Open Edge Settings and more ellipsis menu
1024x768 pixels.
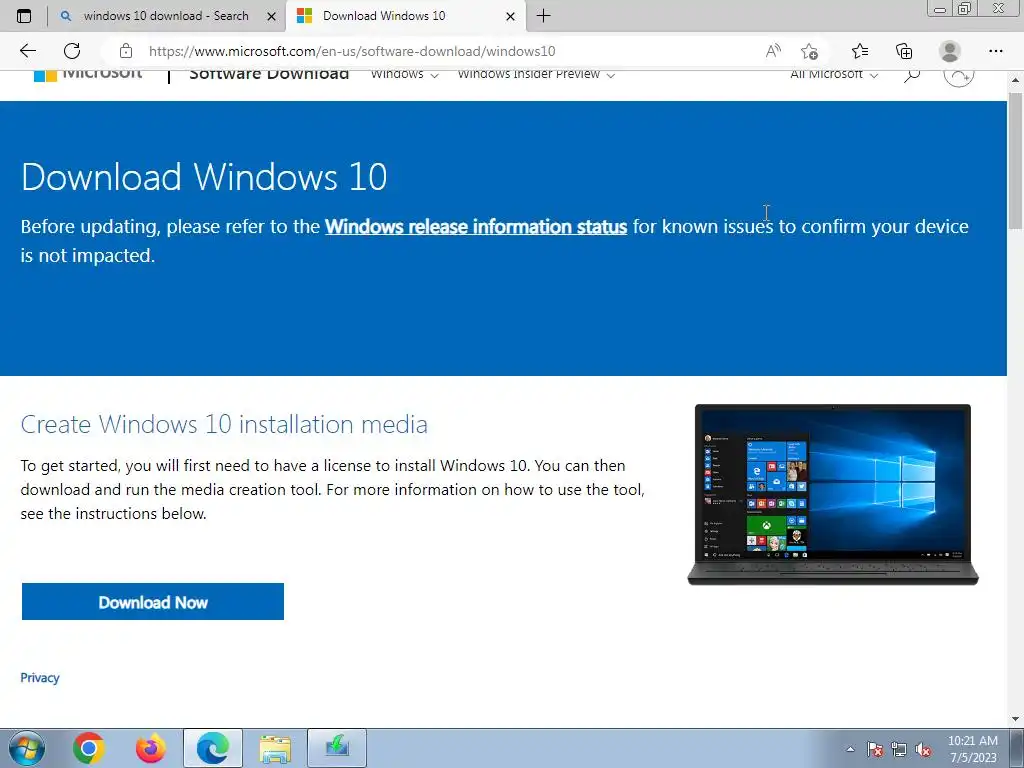[995, 51]
